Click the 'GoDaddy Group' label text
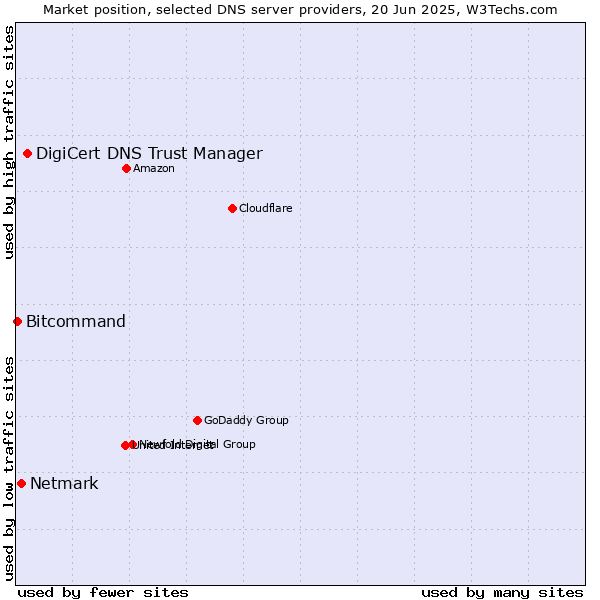The width and height of the screenshot is (600, 600). 246,421
